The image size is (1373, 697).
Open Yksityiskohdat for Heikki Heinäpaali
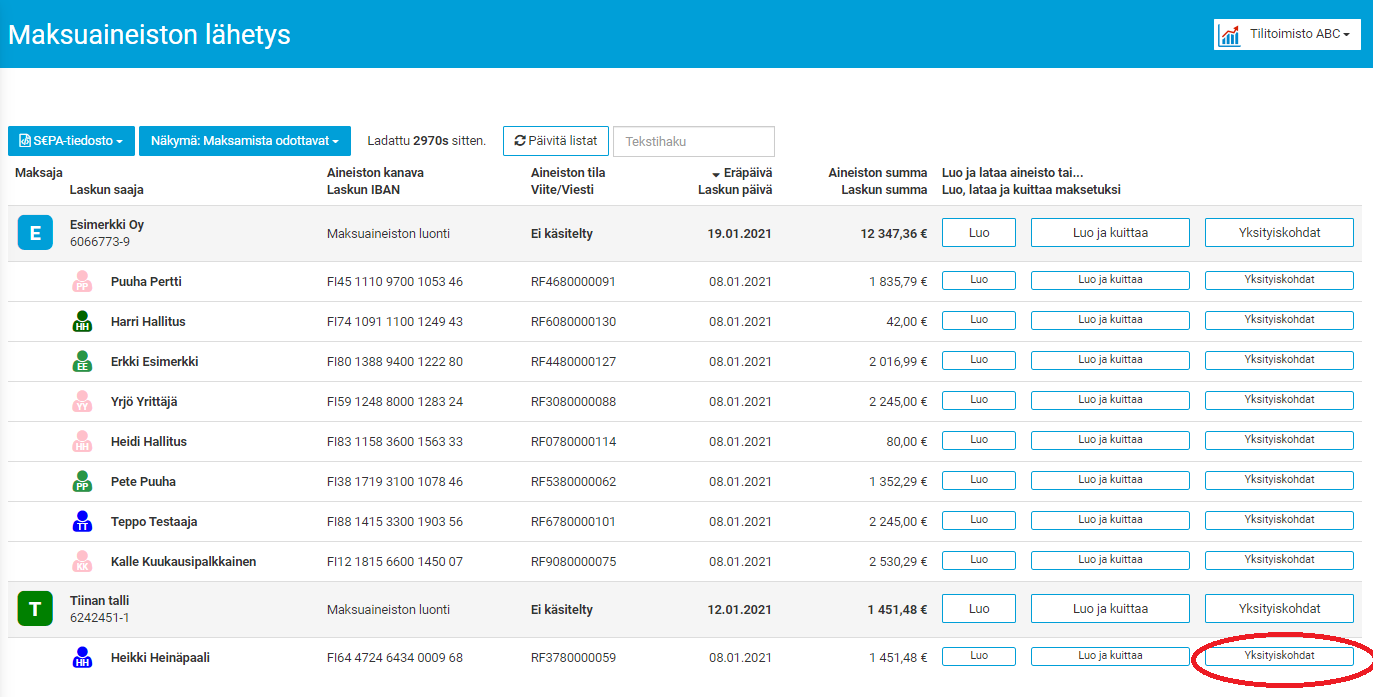coord(1279,656)
